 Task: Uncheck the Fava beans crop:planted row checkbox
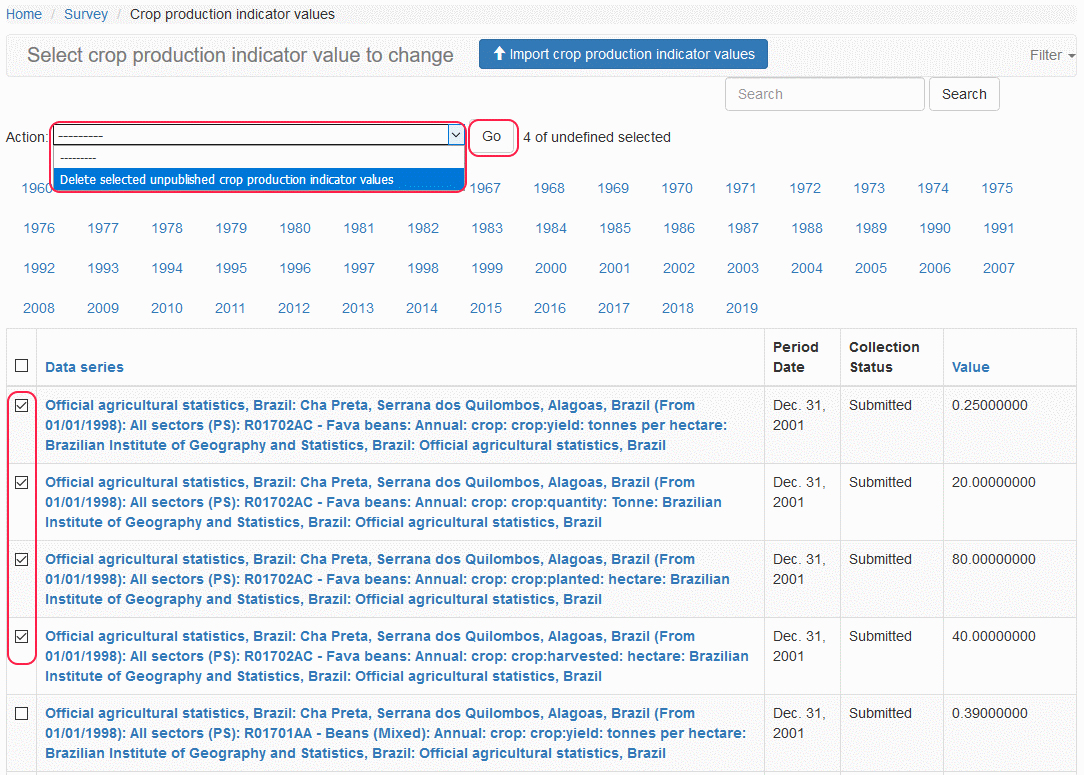(22, 559)
